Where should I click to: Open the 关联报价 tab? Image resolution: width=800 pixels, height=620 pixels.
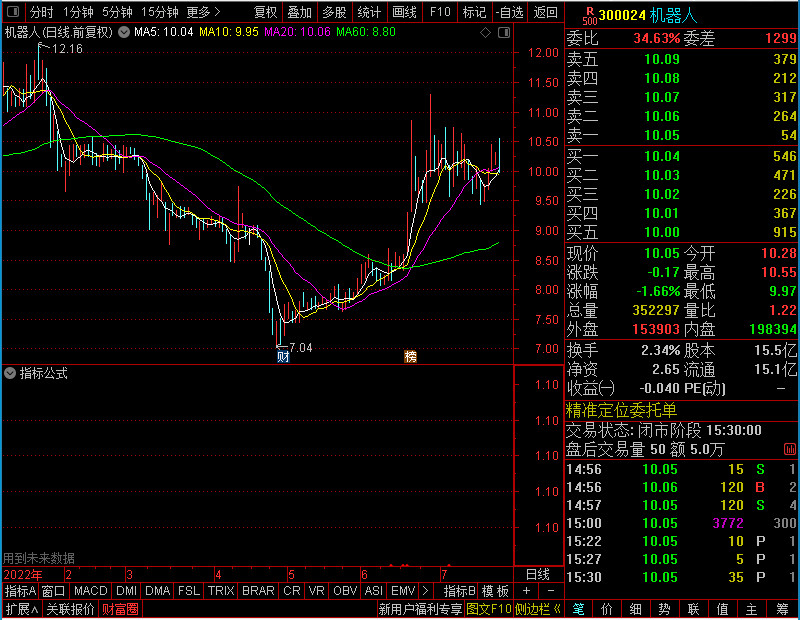coord(70,609)
